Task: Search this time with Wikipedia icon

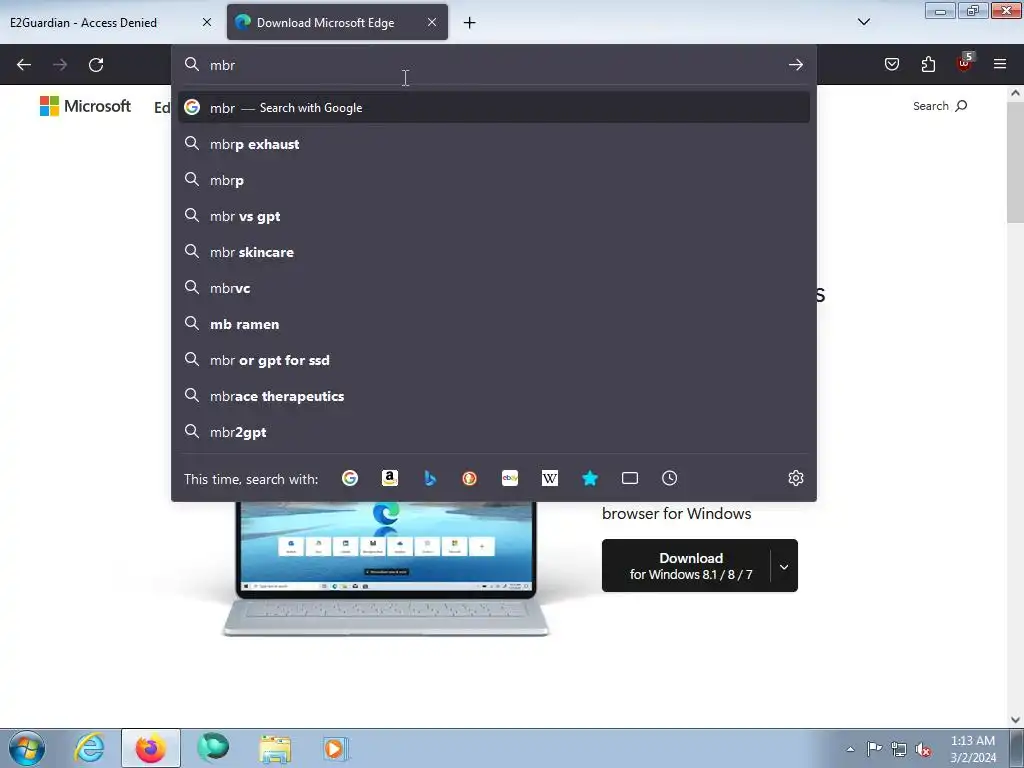Action: point(550,478)
